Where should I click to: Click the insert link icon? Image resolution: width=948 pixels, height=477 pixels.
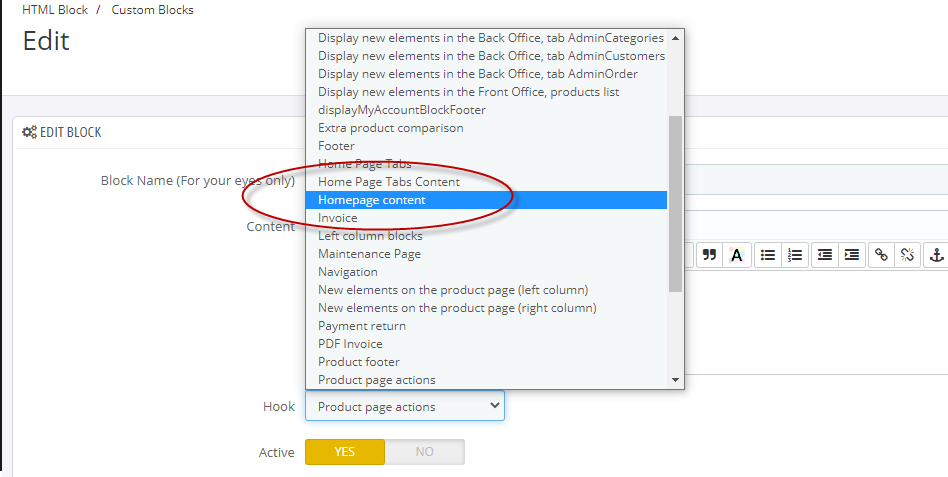881,255
